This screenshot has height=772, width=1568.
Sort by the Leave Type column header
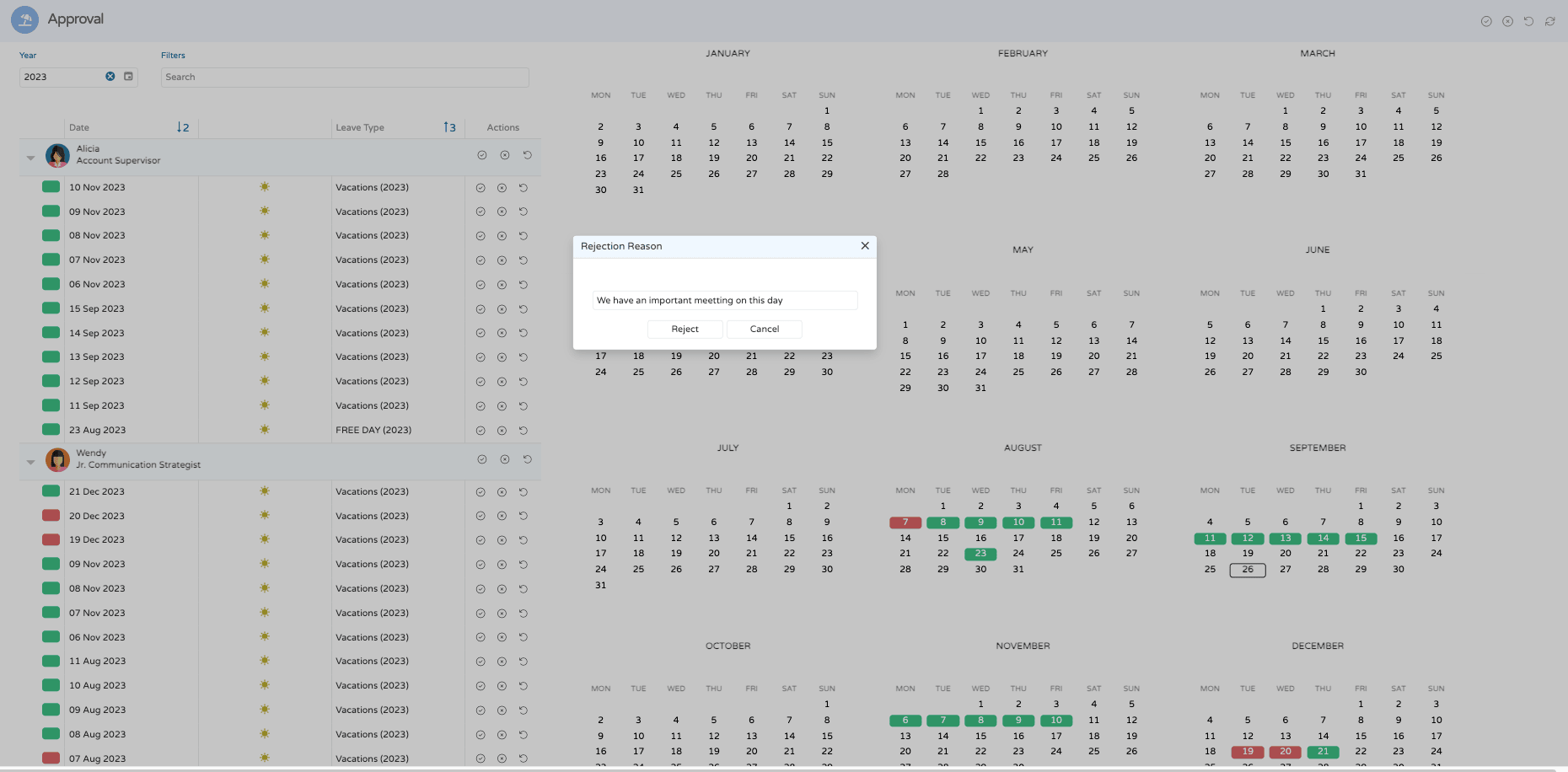360,128
